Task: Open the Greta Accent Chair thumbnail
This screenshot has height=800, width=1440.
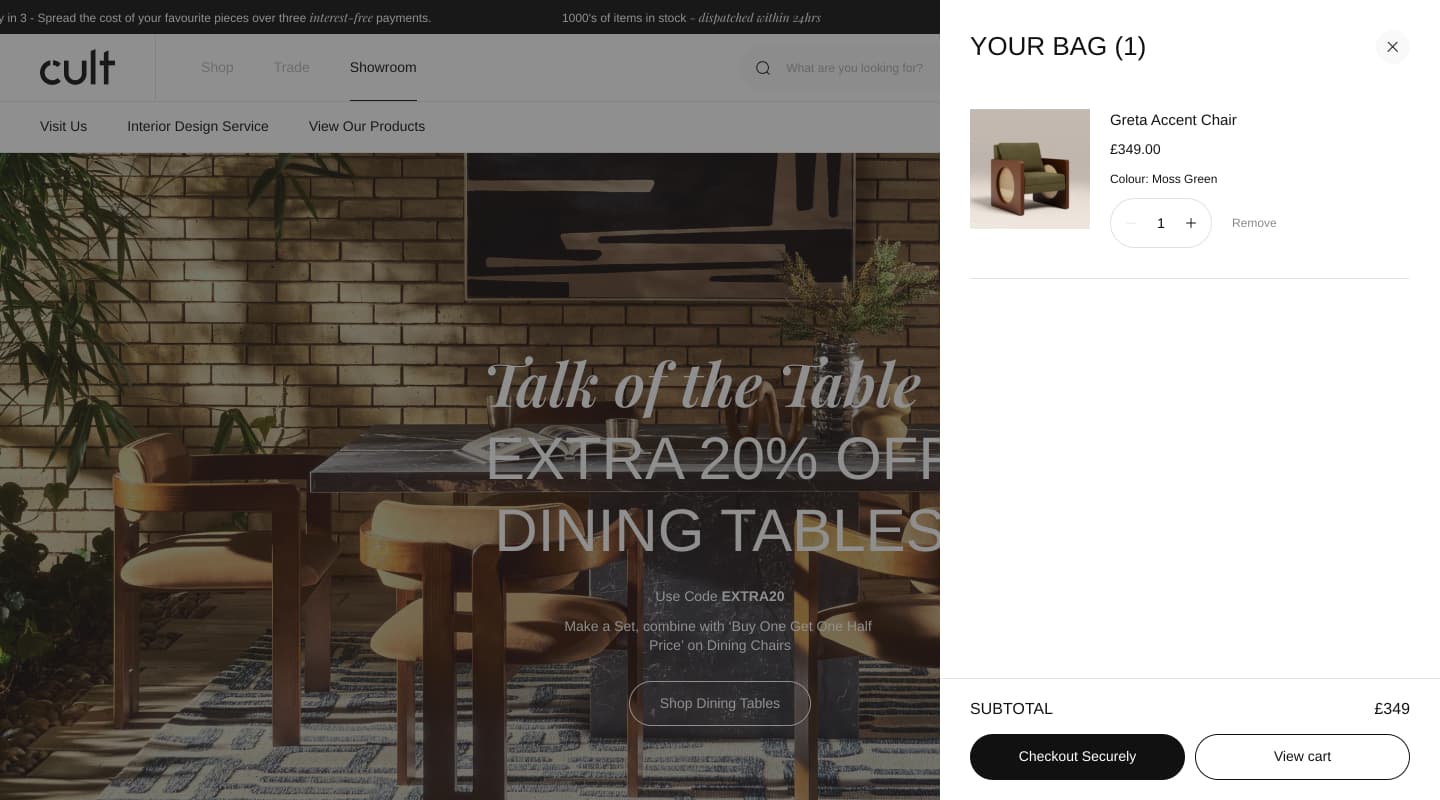Action: click(1030, 169)
